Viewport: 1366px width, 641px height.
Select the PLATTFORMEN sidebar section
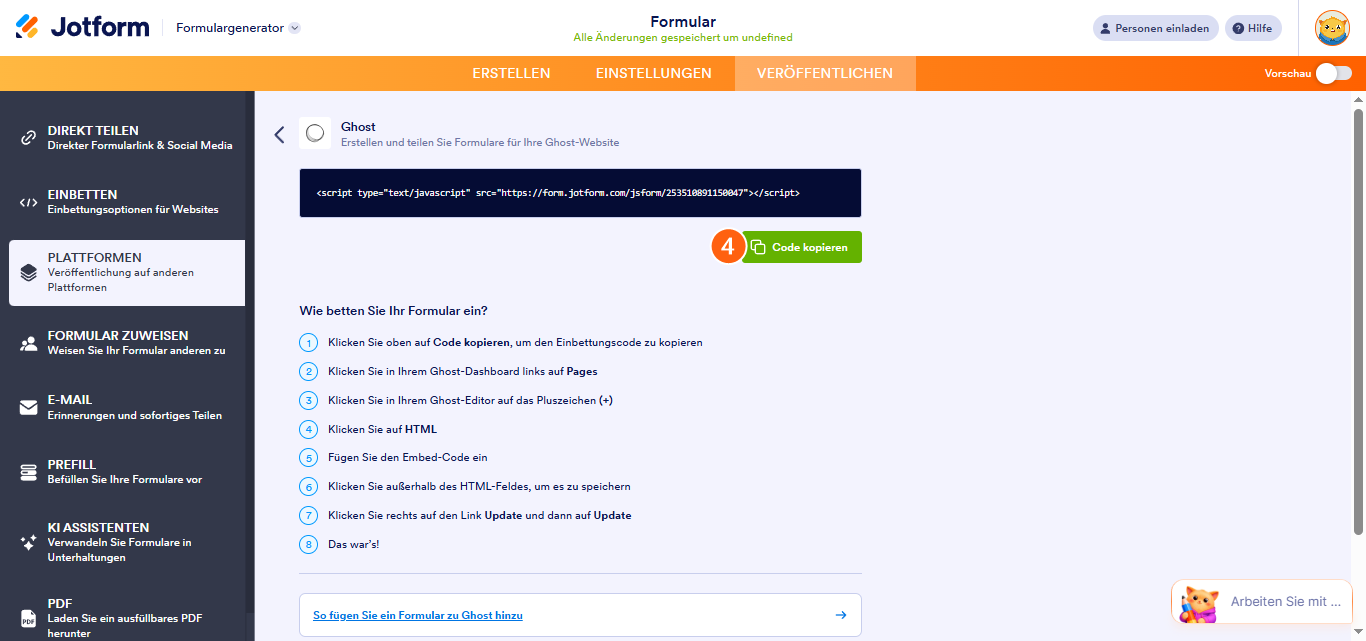click(x=127, y=272)
